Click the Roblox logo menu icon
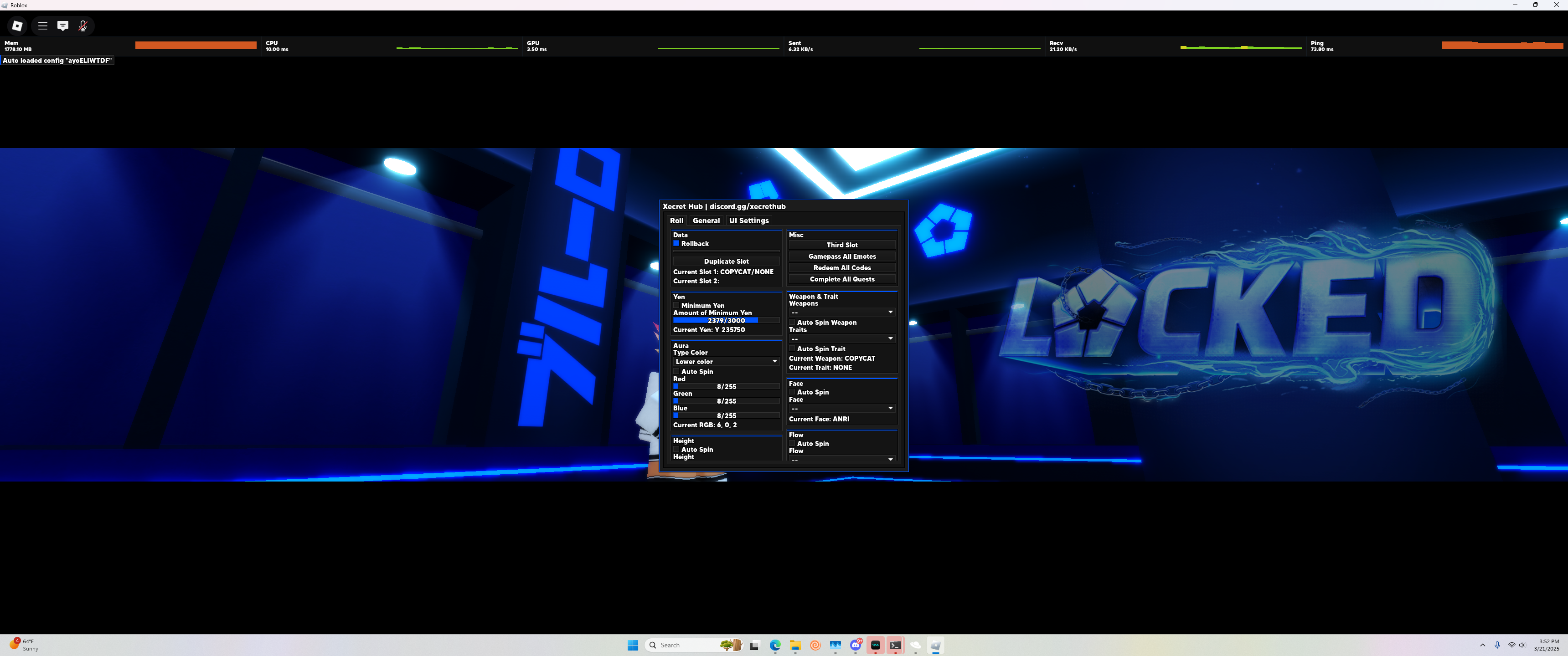 tap(17, 26)
